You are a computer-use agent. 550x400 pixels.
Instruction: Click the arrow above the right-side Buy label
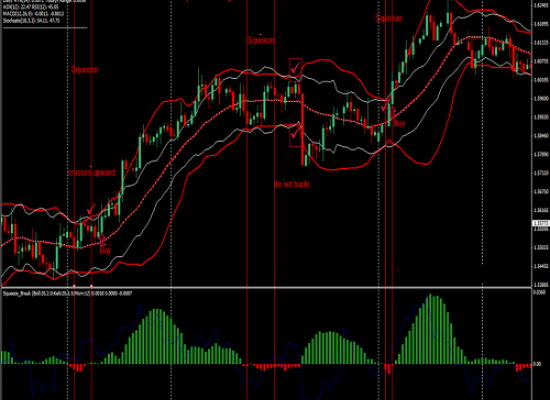coord(393,112)
